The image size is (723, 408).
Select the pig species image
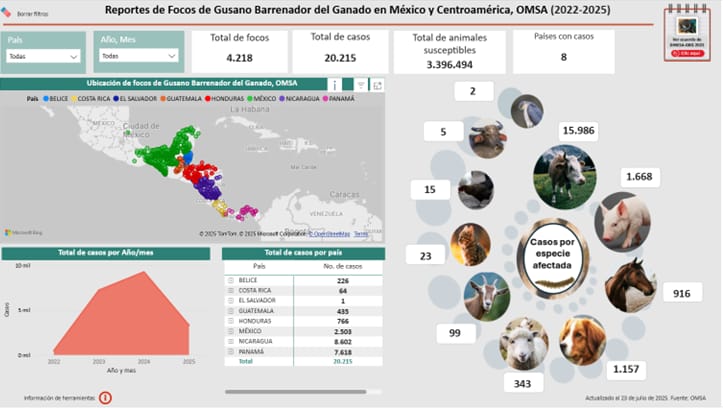click(621, 220)
